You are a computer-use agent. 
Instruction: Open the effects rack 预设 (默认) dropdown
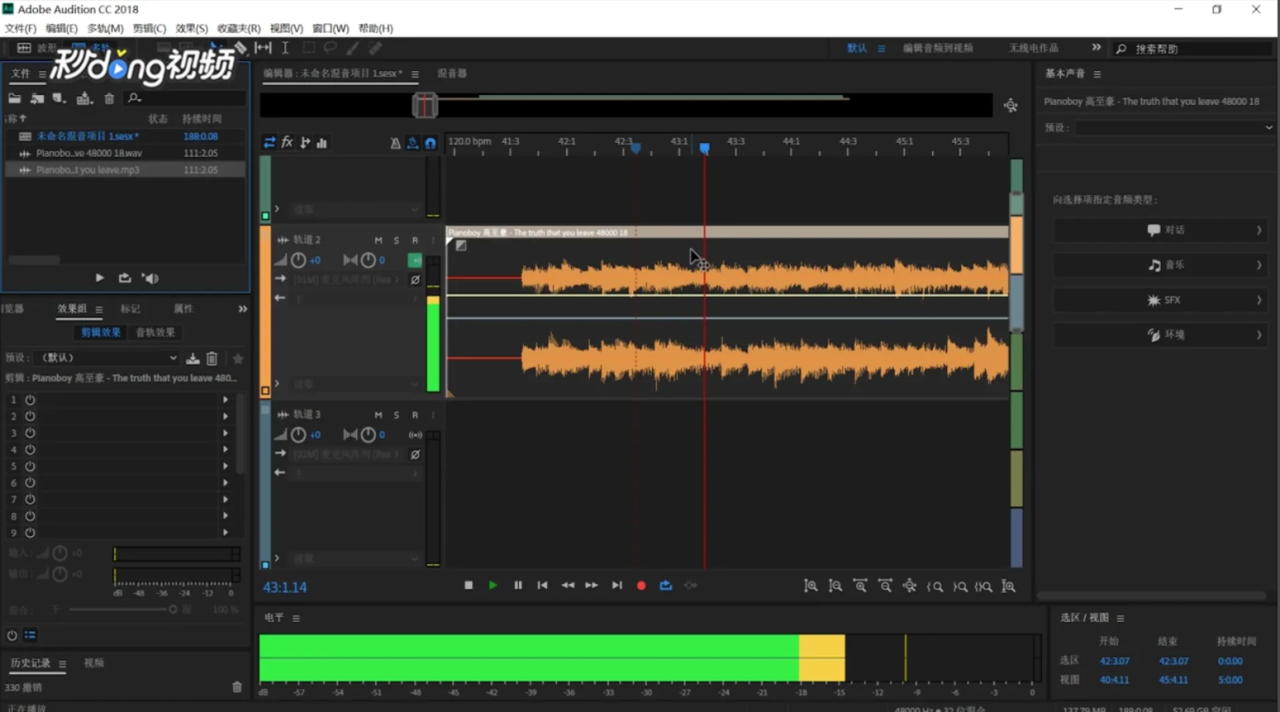tap(107, 358)
